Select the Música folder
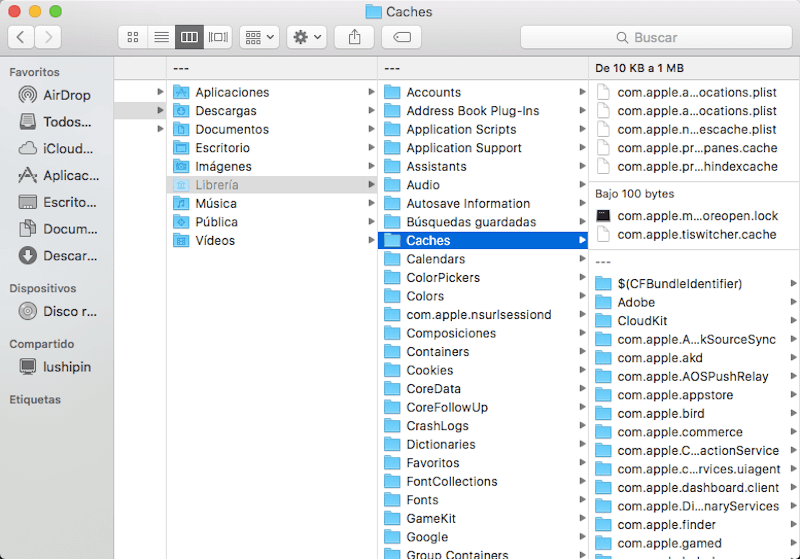This screenshot has height=559, width=800. pos(272,204)
